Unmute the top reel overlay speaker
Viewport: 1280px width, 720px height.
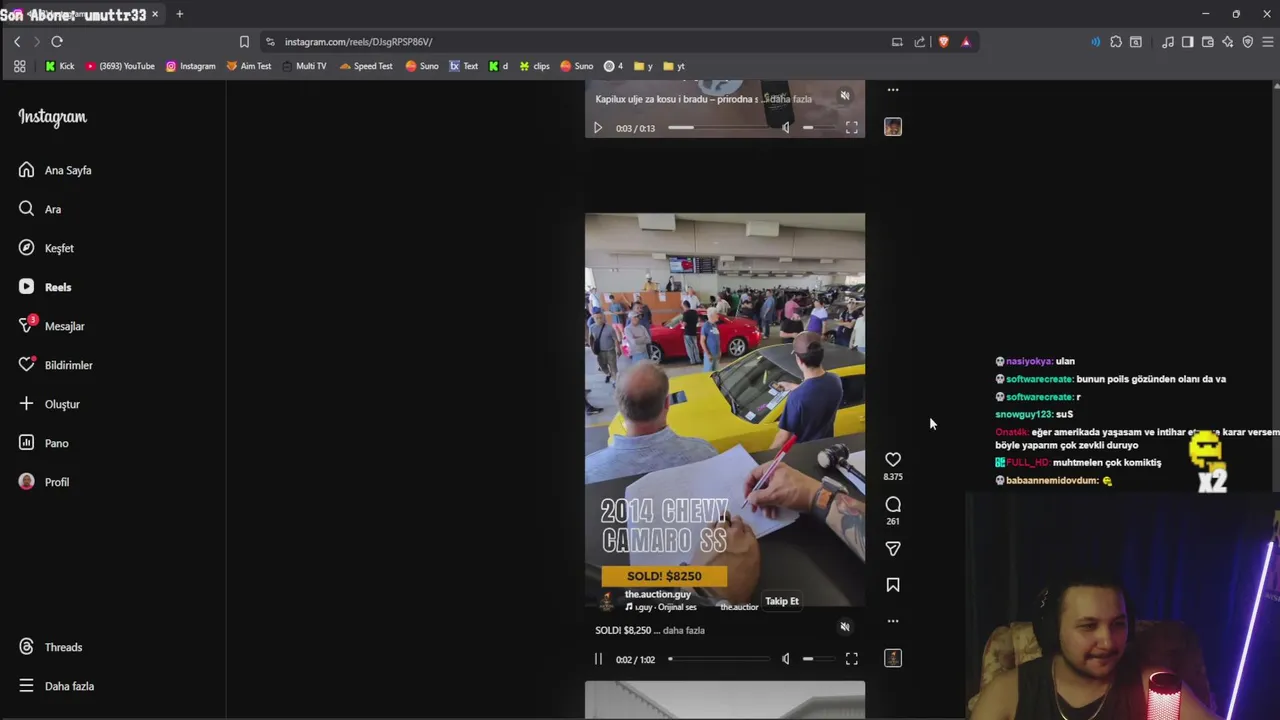(845, 96)
